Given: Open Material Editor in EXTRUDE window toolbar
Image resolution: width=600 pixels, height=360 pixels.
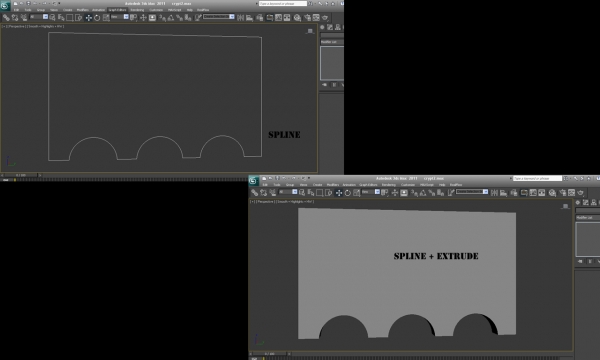Looking at the screenshot, I should point(552,193).
